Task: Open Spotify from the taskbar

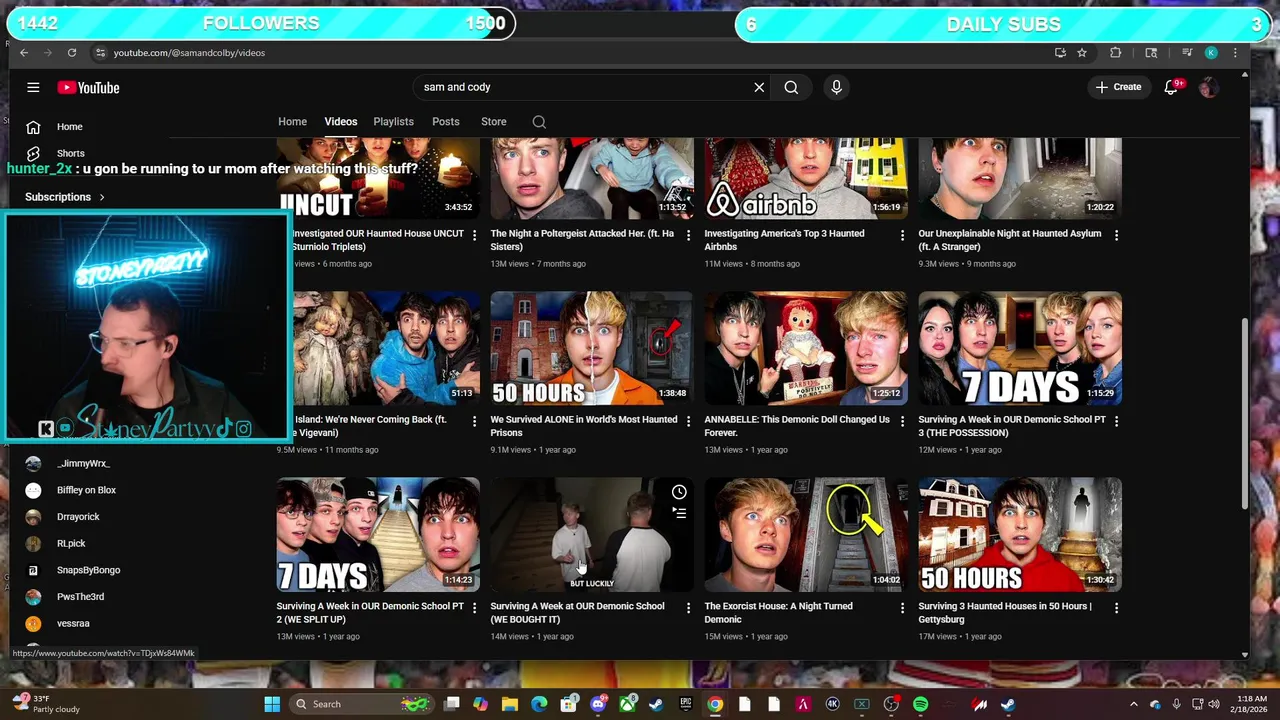Action: (920, 704)
